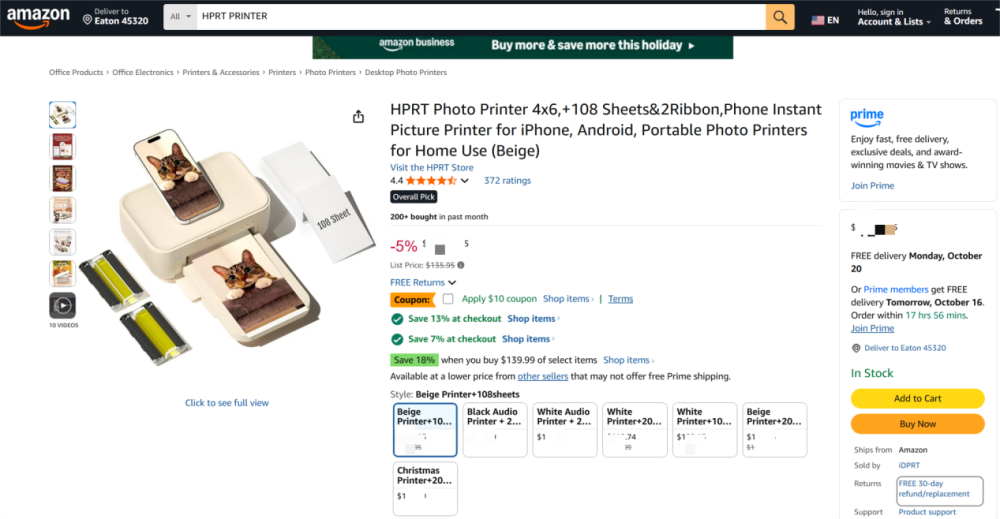Play the product videos thumbnail
The image size is (1000, 519).
pyautogui.click(x=62, y=305)
